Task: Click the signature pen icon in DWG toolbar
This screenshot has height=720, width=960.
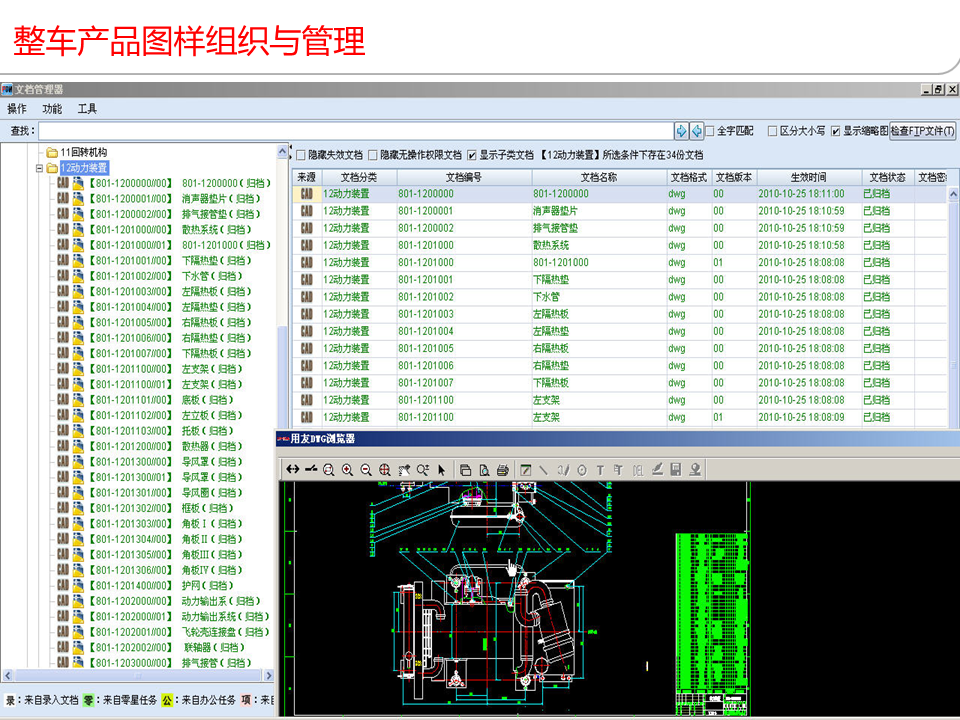Action: tap(657, 470)
